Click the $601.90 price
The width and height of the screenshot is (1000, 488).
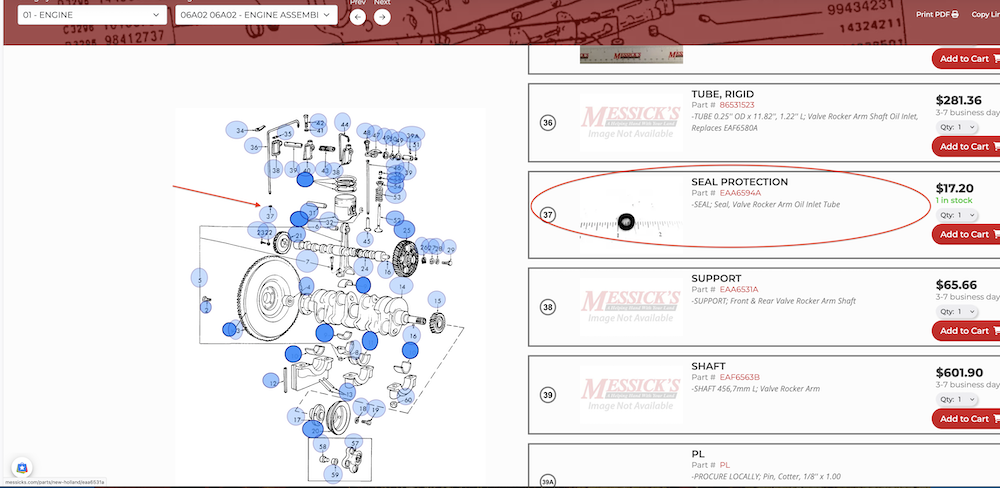959,373
